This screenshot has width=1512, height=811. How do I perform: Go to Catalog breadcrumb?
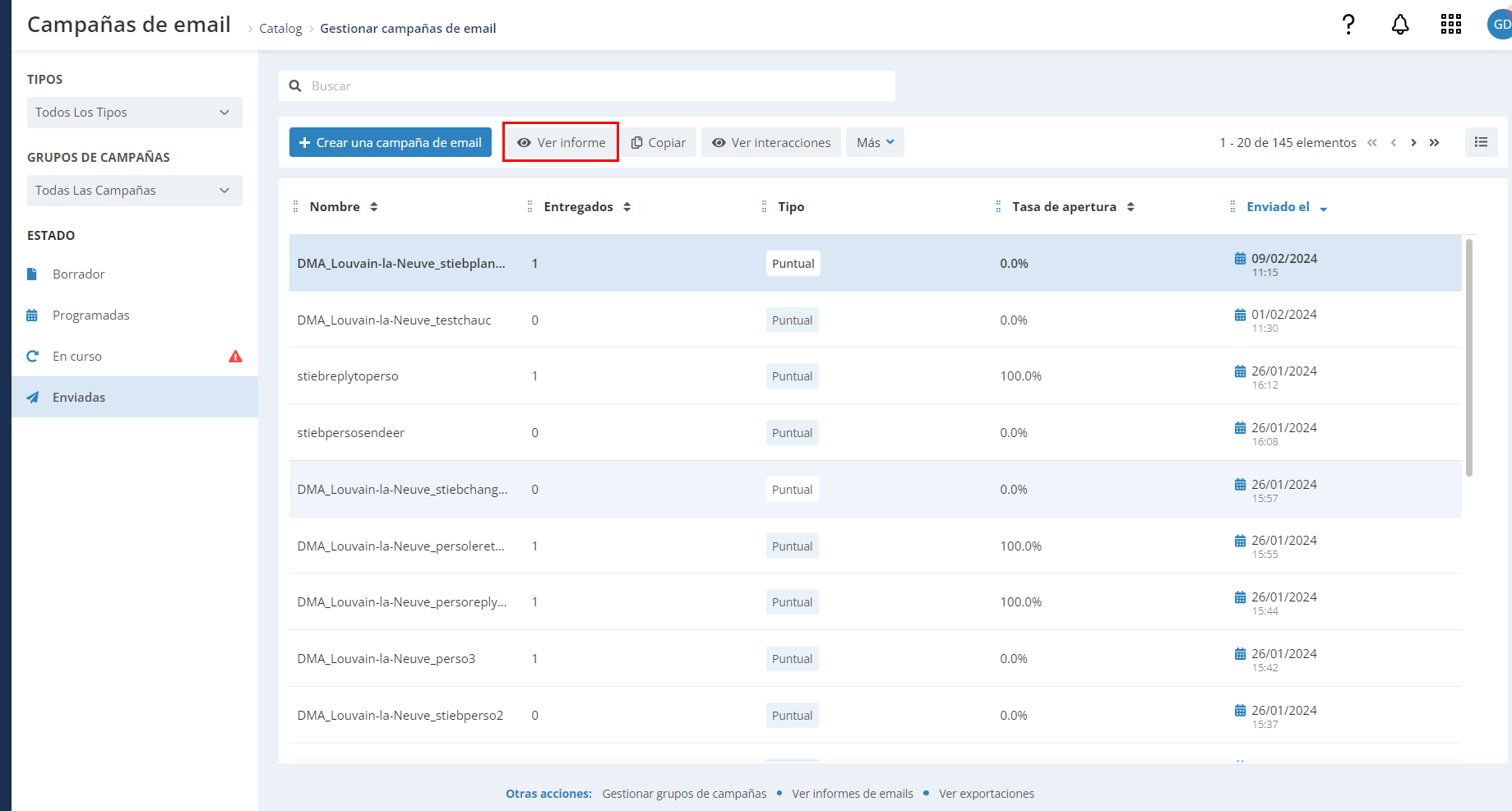[x=280, y=29]
